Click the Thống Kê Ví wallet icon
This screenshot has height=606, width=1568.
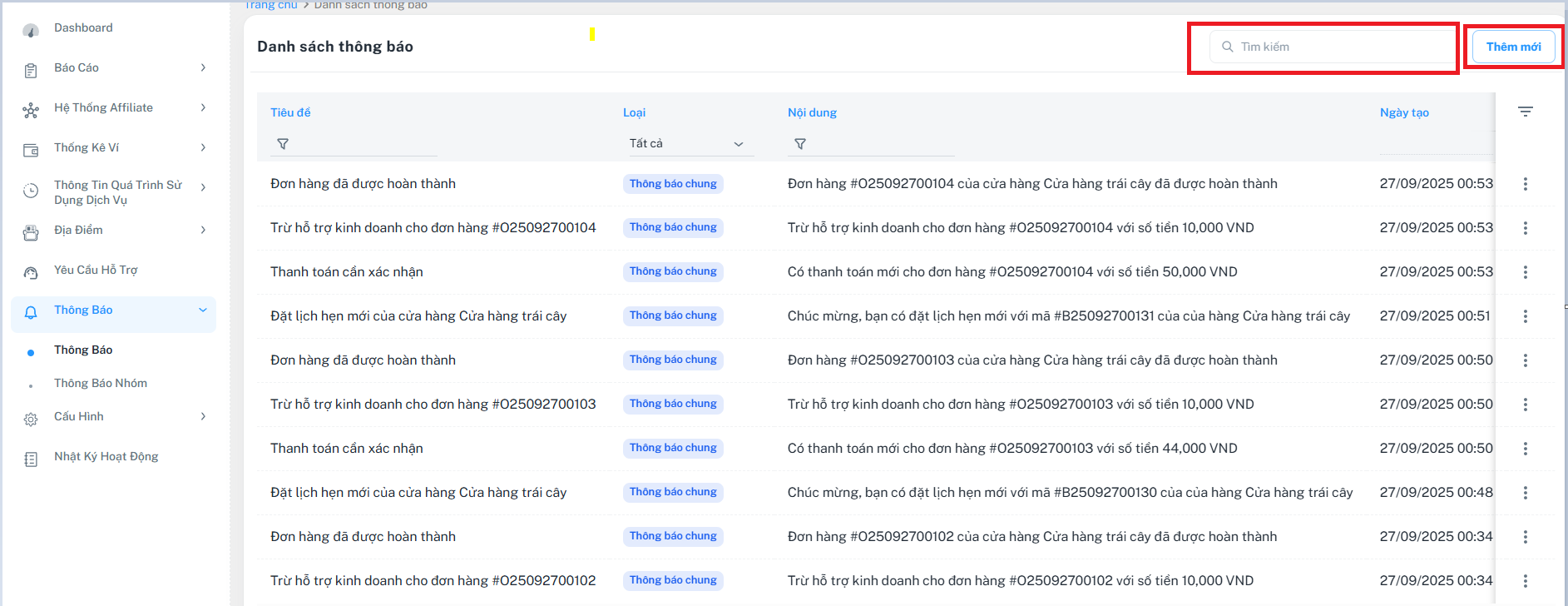click(x=31, y=151)
